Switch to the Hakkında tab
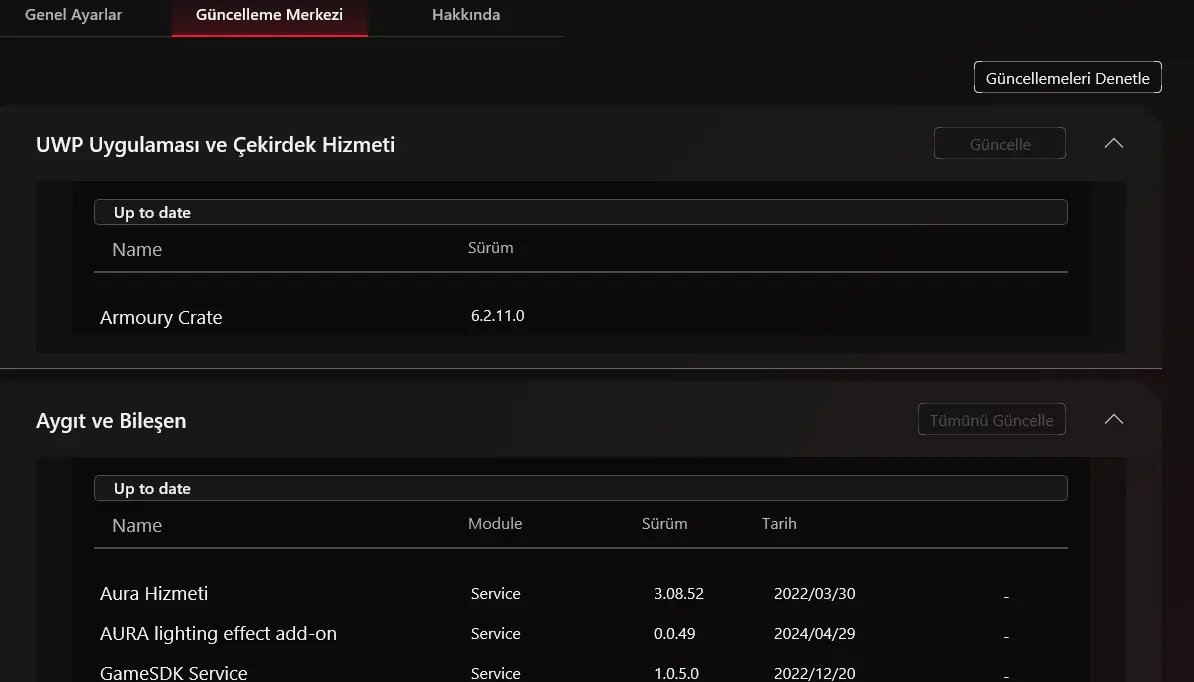This screenshot has height=682, width=1194. coord(466,14)
